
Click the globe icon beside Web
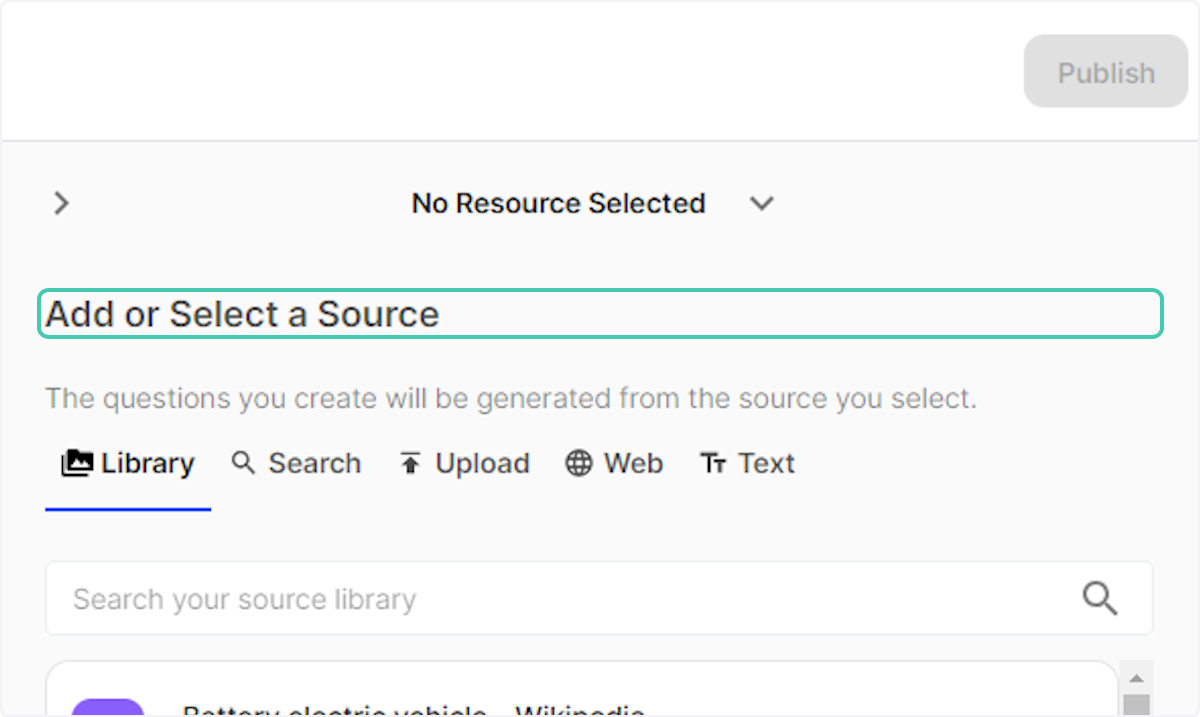coord(578,463)
